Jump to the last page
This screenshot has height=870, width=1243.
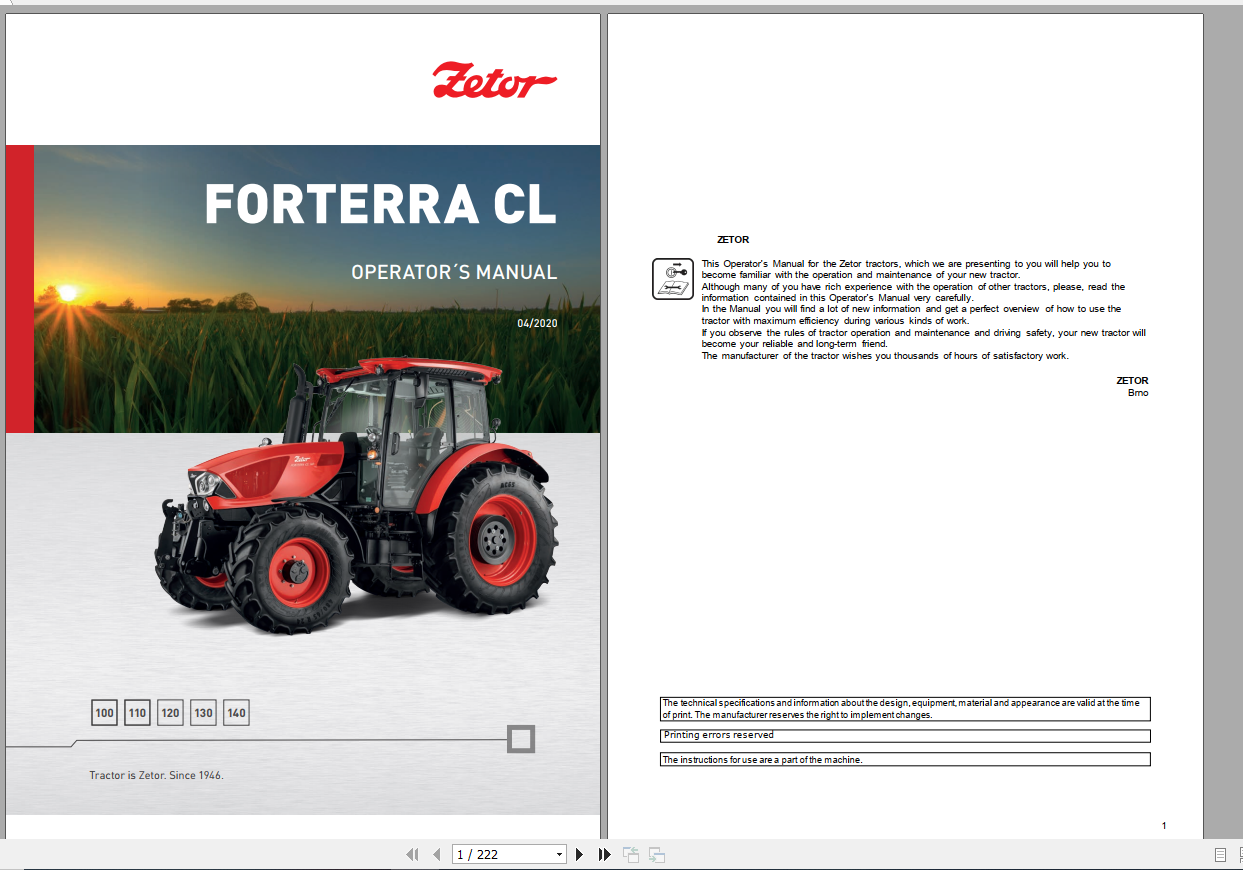[x=604, y=854]
